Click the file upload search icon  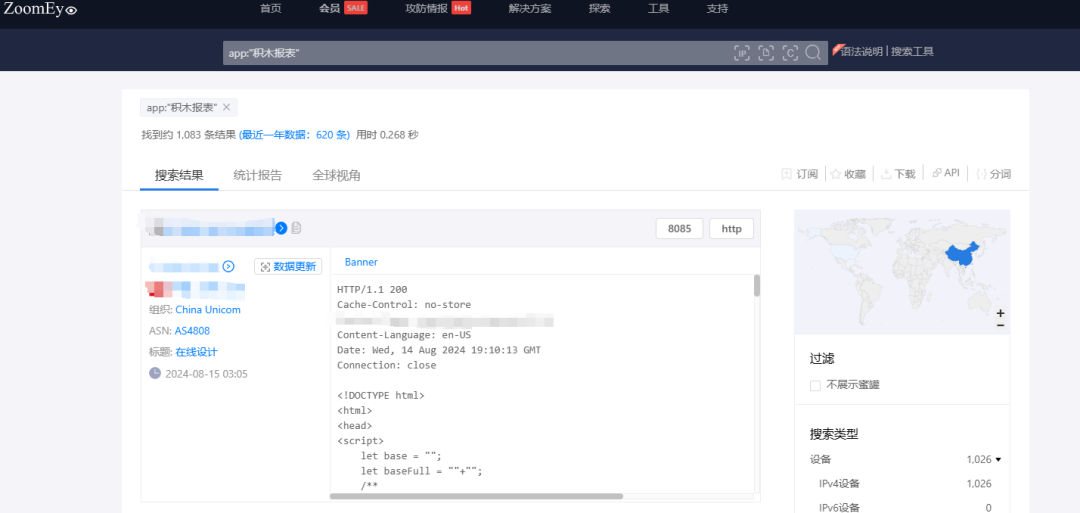pyautogui.click(x=766, y=53)
